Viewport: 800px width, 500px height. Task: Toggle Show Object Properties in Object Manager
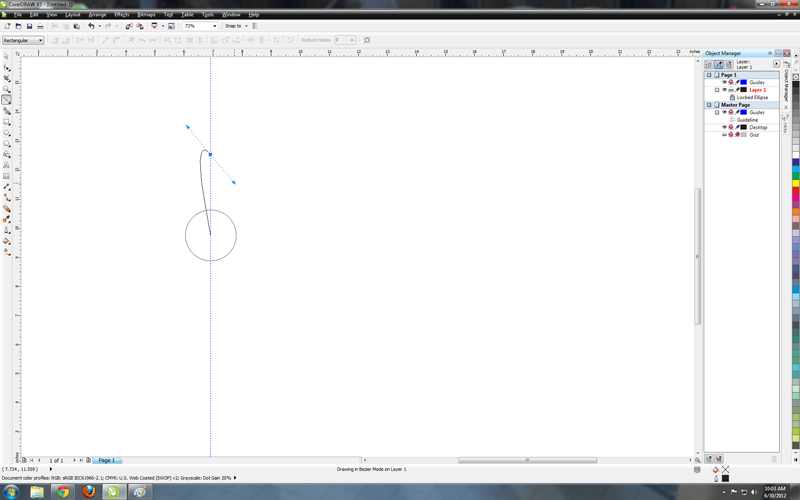[x=708, y=64]
